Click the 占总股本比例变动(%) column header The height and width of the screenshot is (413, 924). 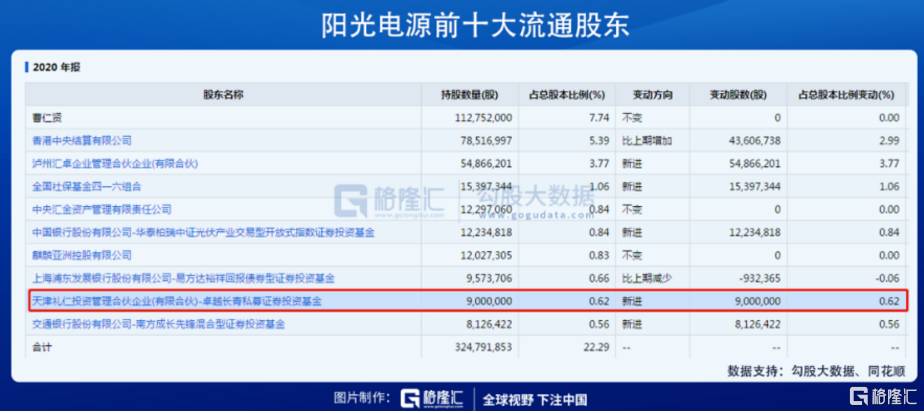click(846, 95)
